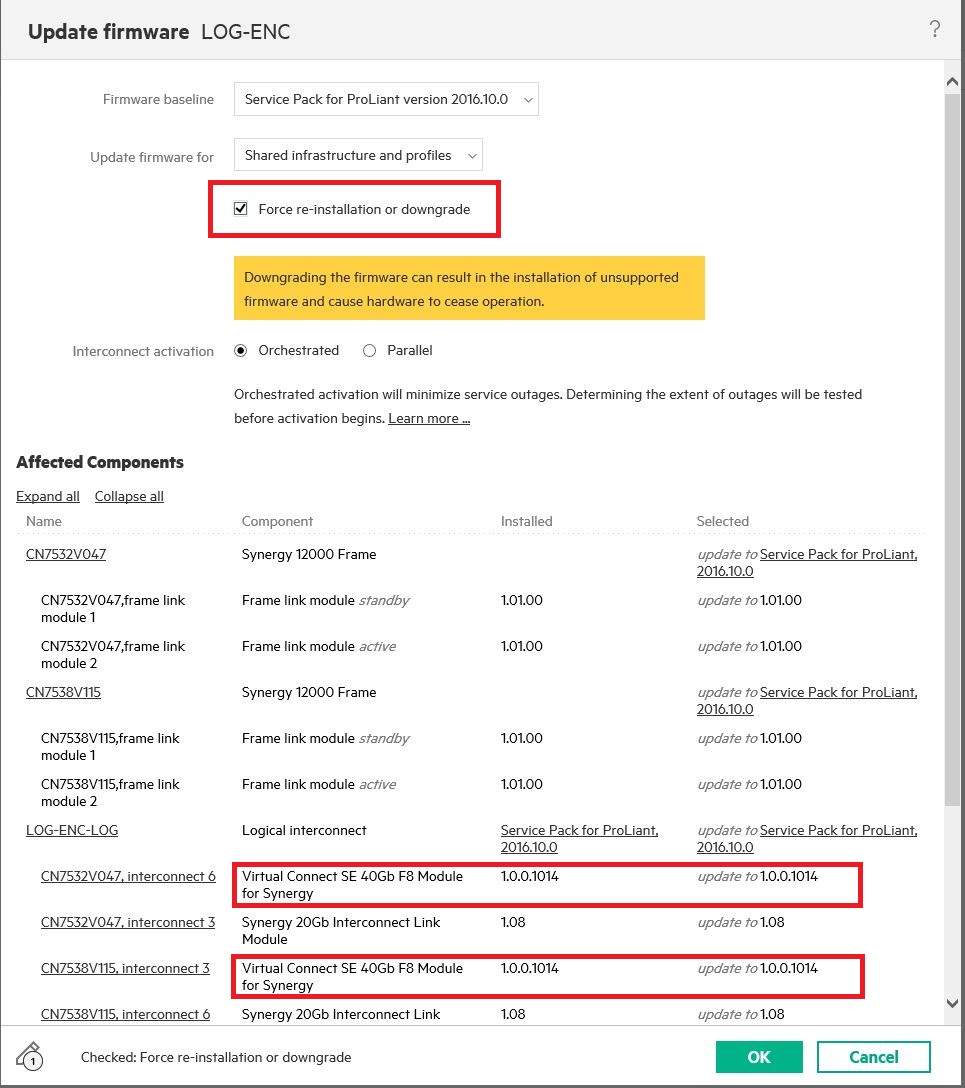Click the OK button to confirm update
The width and height of the screenshot is (965, 1088).
tap(759, 1057)
